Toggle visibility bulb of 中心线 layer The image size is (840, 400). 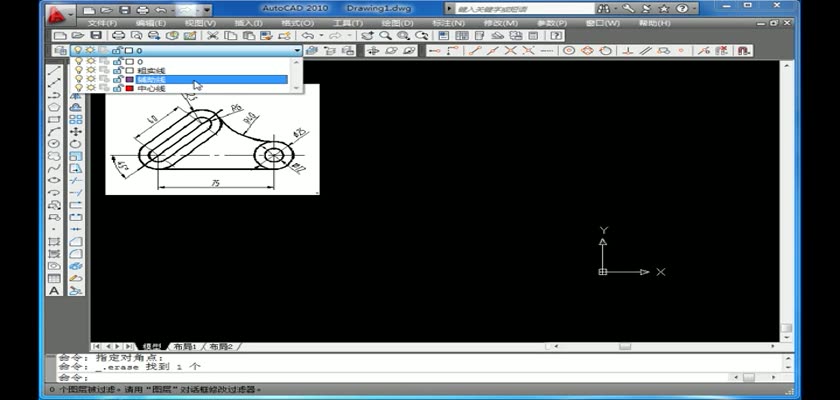[x=79, y=88]
